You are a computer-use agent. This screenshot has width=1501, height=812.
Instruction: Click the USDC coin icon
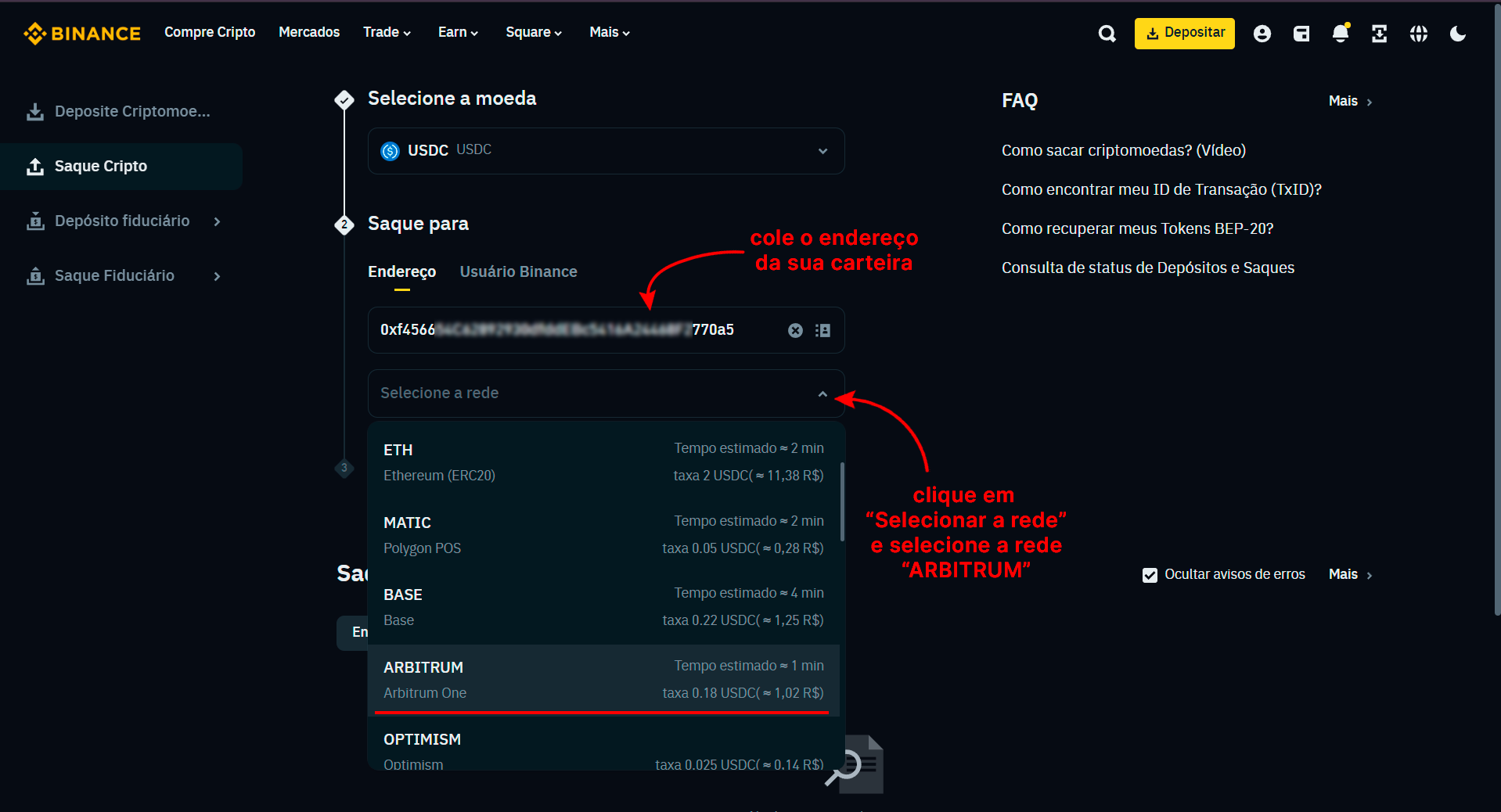pos(390,151)
